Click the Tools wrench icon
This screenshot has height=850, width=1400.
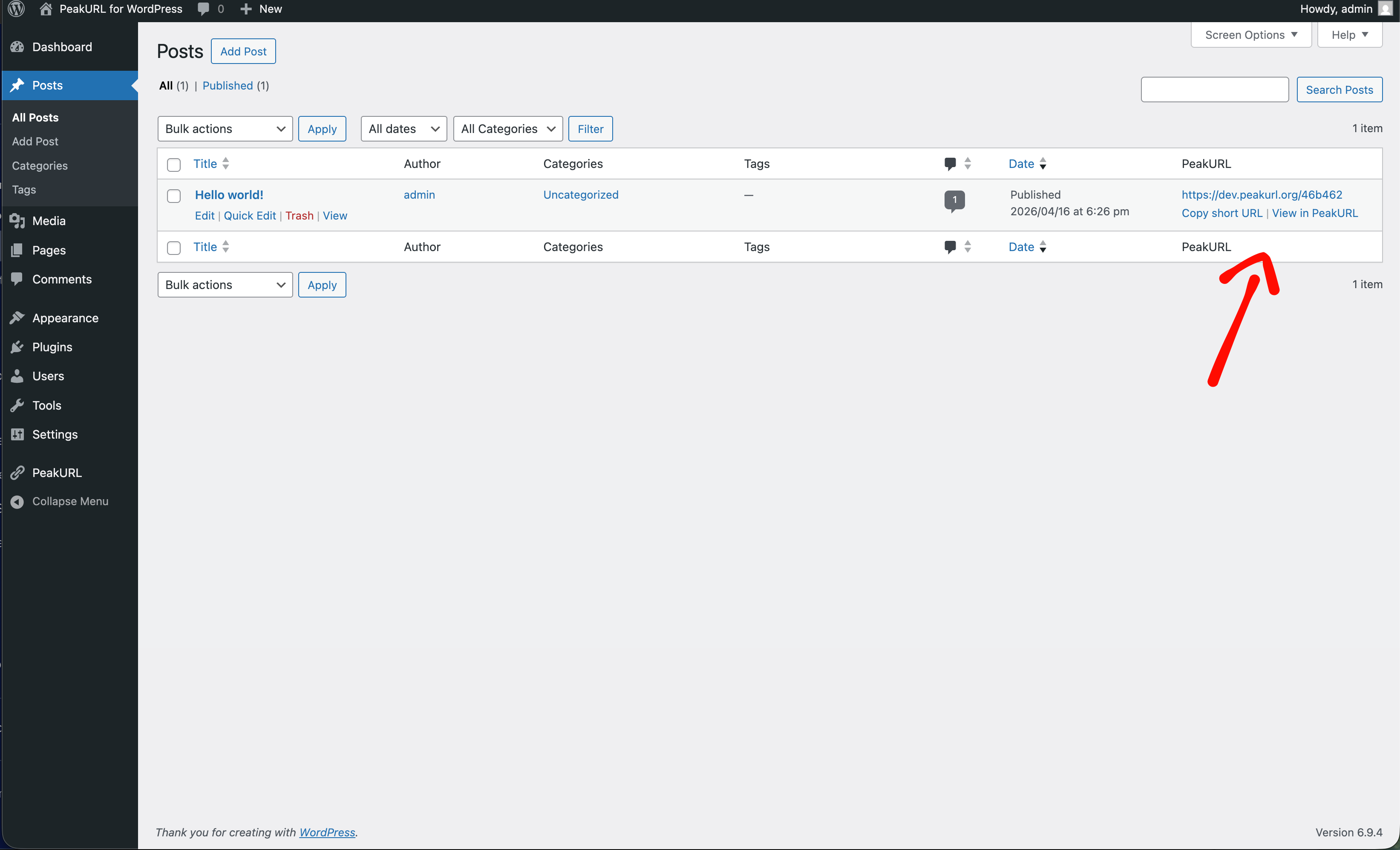point(17,405)
